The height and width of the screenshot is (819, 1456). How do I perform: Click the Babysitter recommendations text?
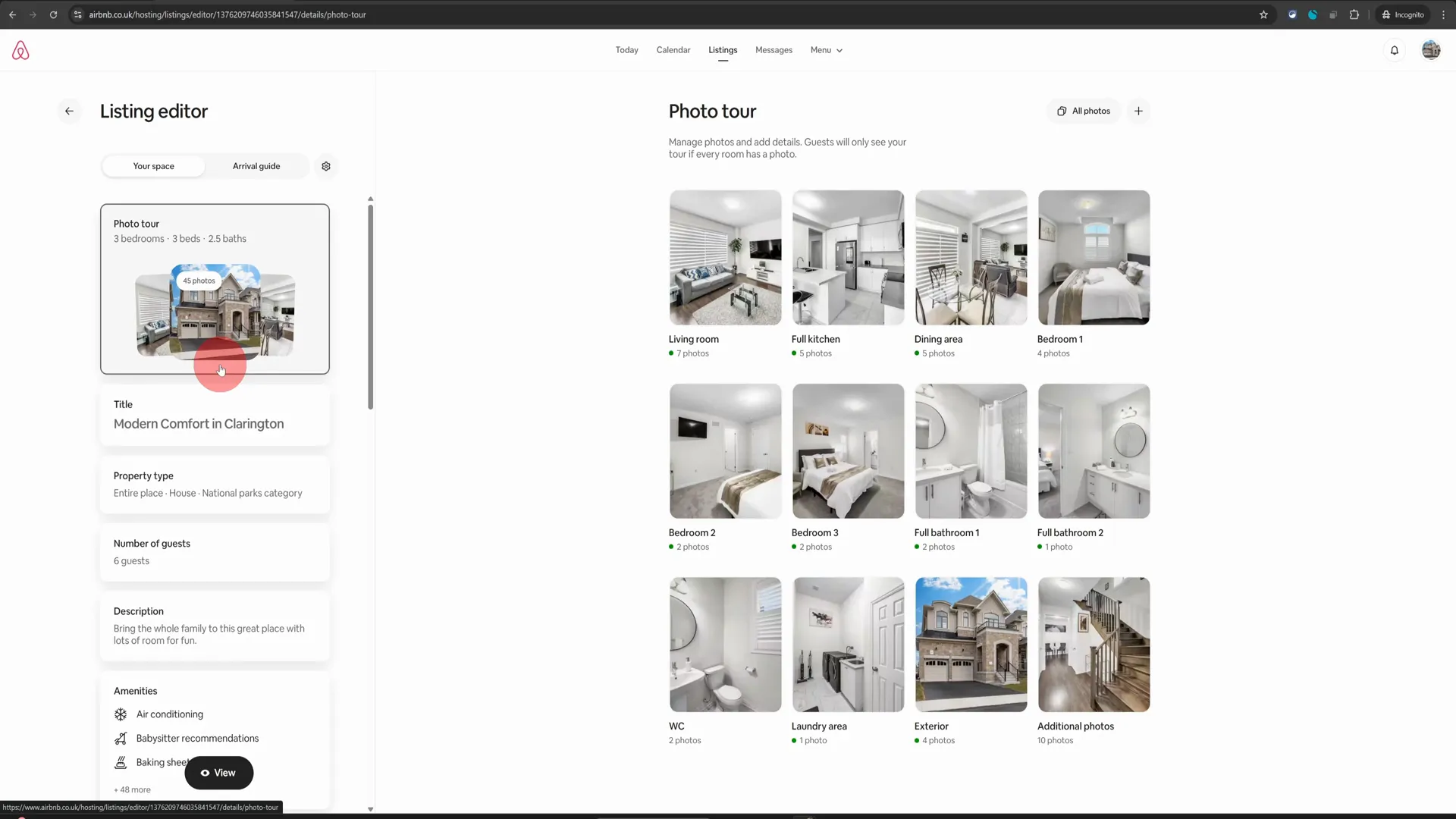coord(197,739)
